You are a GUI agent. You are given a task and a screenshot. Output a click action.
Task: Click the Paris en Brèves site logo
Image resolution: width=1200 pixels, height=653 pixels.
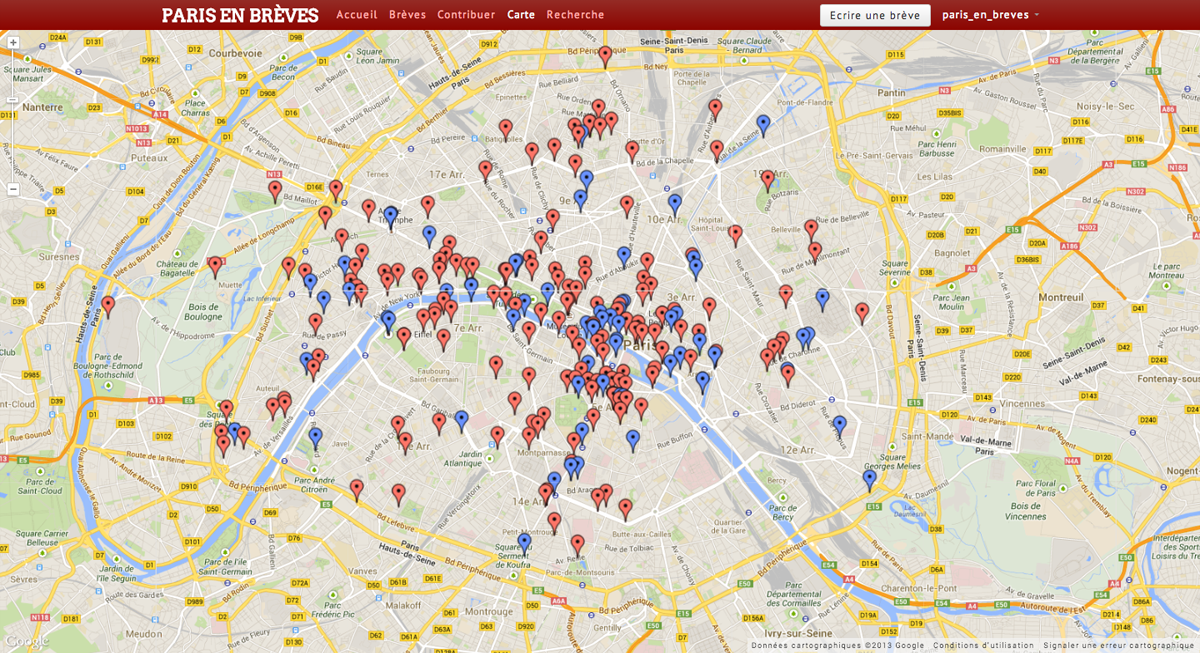[x=240, y=15]
